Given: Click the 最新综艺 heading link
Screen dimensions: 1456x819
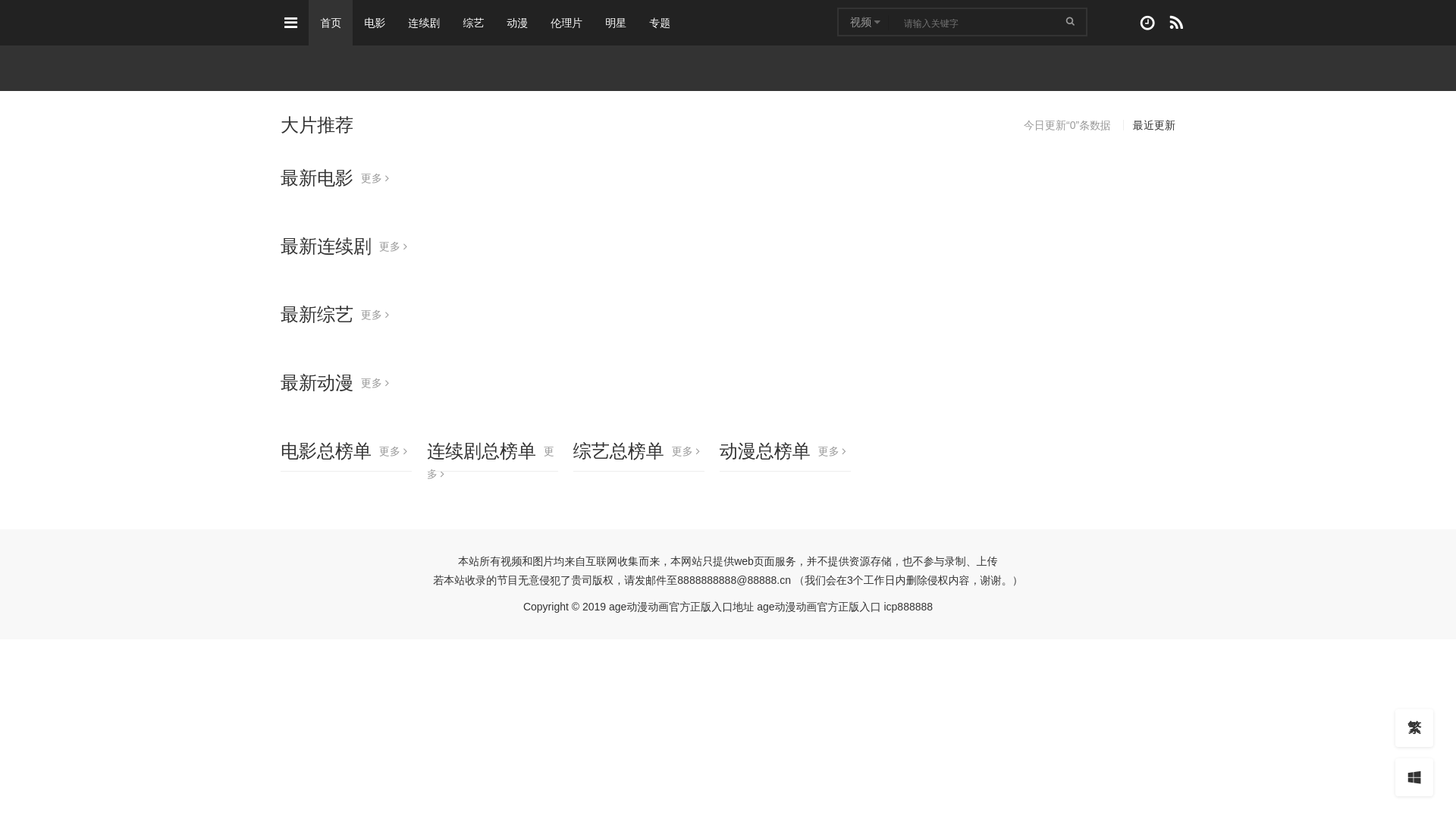Looking at the screenshot, I should (317, 315).
